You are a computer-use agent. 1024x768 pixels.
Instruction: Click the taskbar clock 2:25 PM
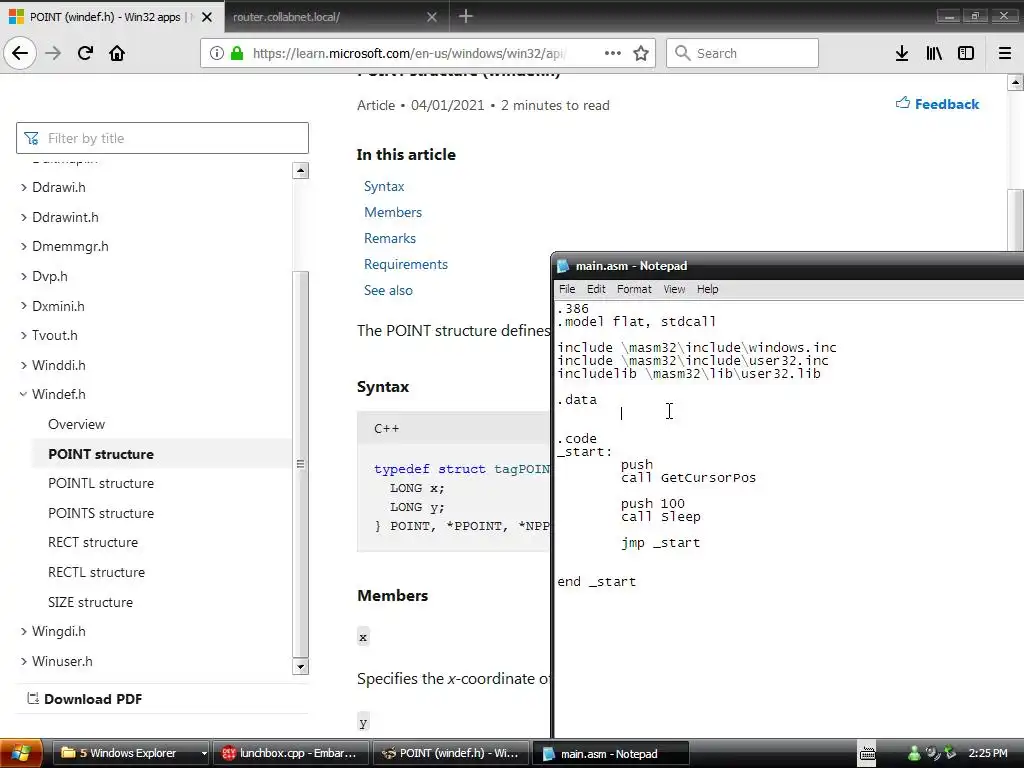point(987,753)
